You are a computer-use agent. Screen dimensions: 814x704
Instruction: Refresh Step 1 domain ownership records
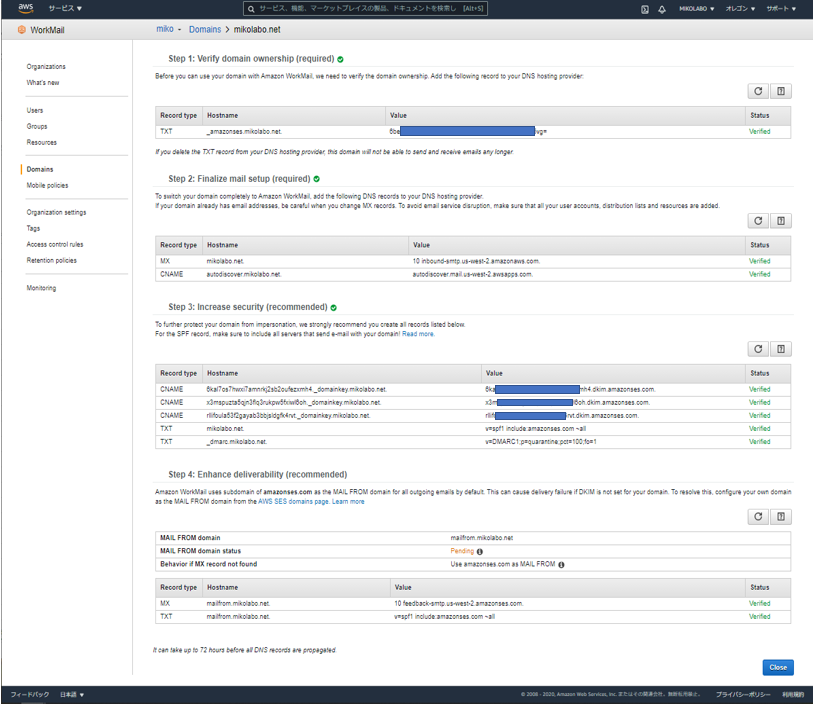click(x=758, y=91)
